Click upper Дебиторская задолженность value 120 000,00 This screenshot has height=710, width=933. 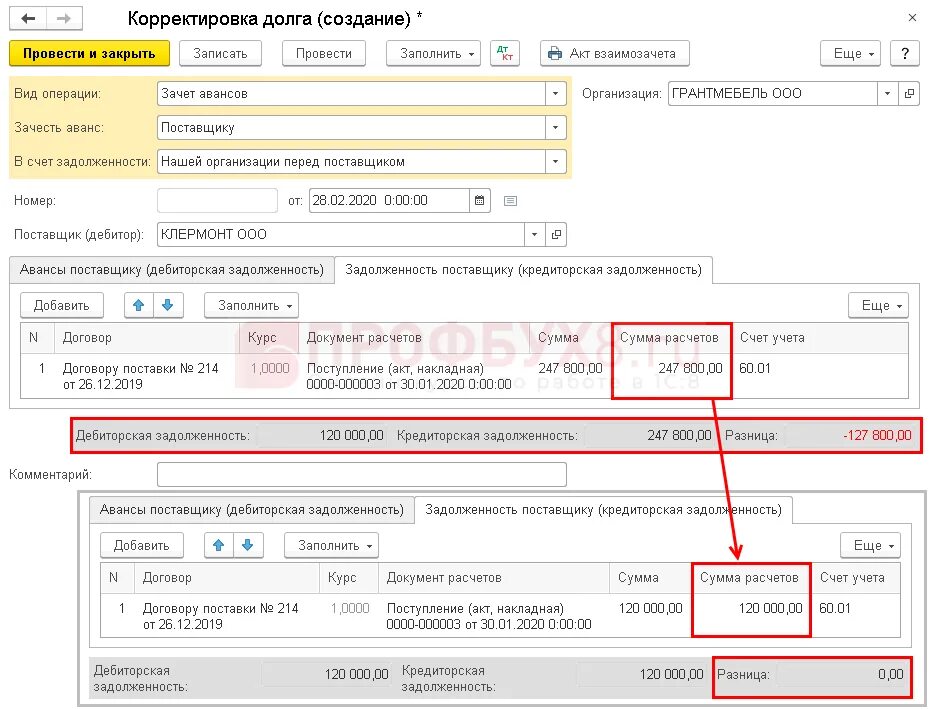352,435
